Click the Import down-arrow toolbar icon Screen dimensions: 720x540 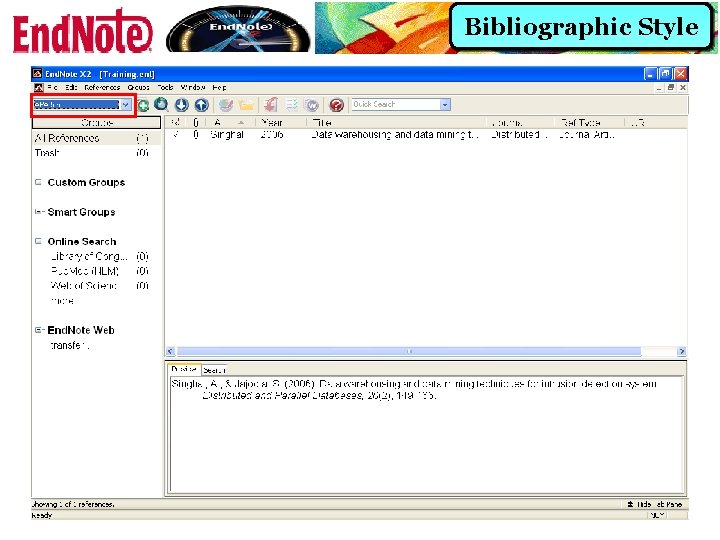(181, 105)
